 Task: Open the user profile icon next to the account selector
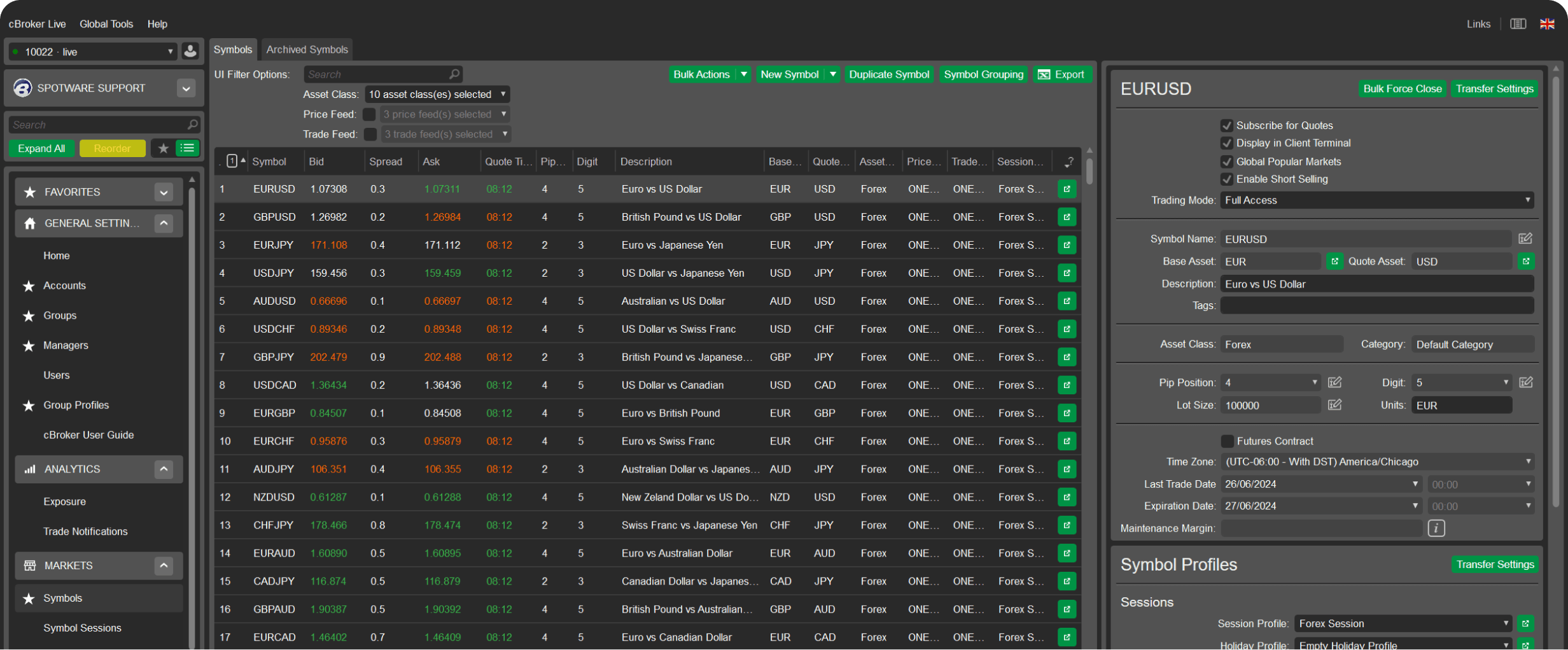[190, 52]
